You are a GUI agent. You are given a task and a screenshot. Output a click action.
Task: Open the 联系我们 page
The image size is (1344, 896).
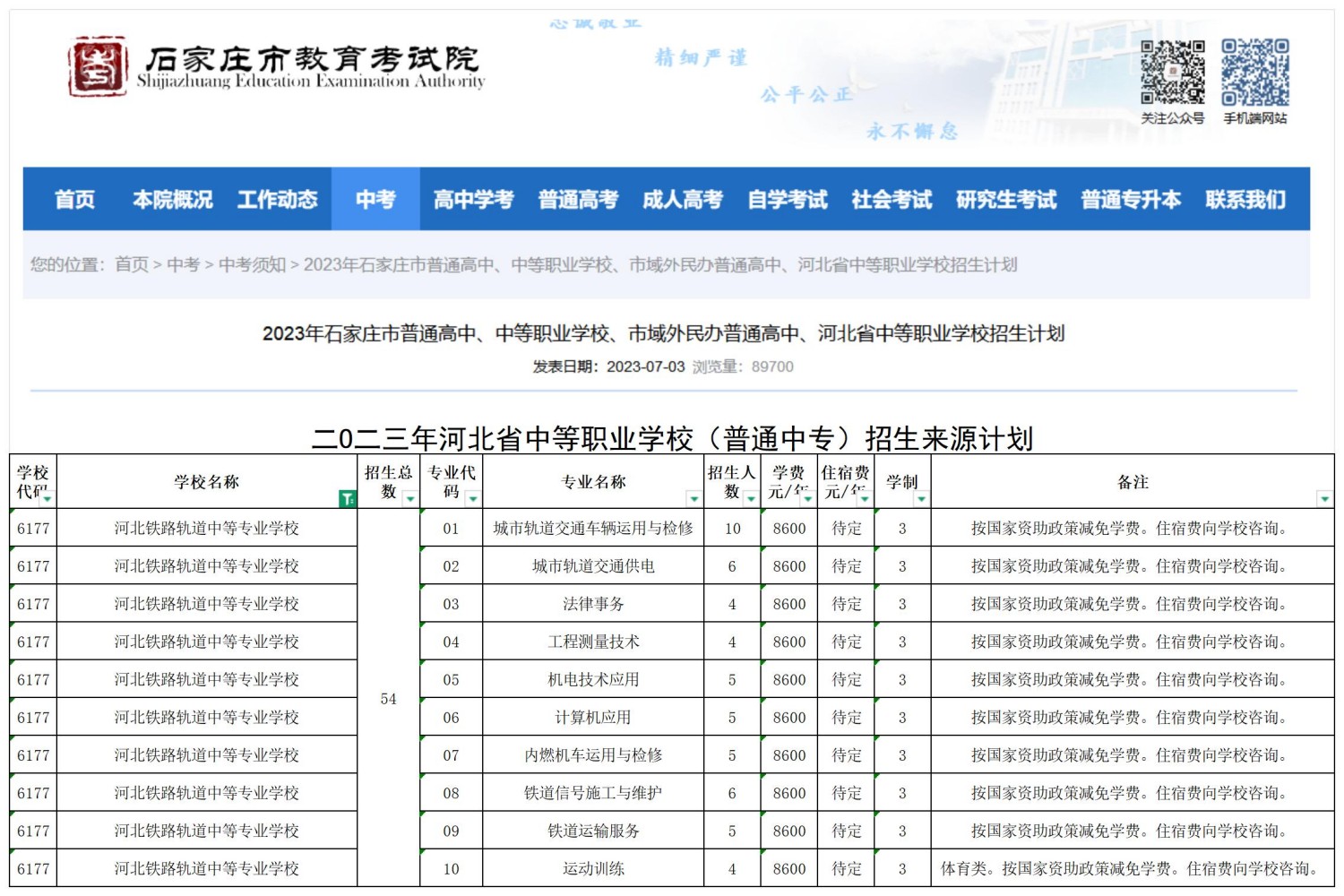(x=1245, y=199)
